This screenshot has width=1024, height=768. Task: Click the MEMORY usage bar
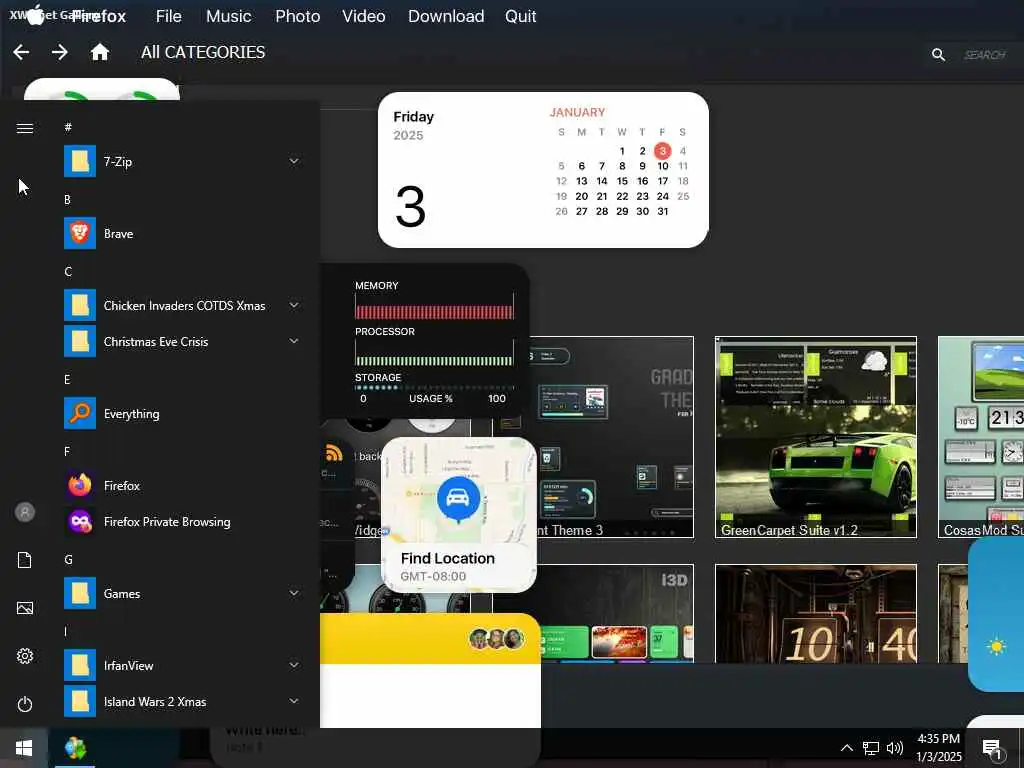click(x=434, y=312)
